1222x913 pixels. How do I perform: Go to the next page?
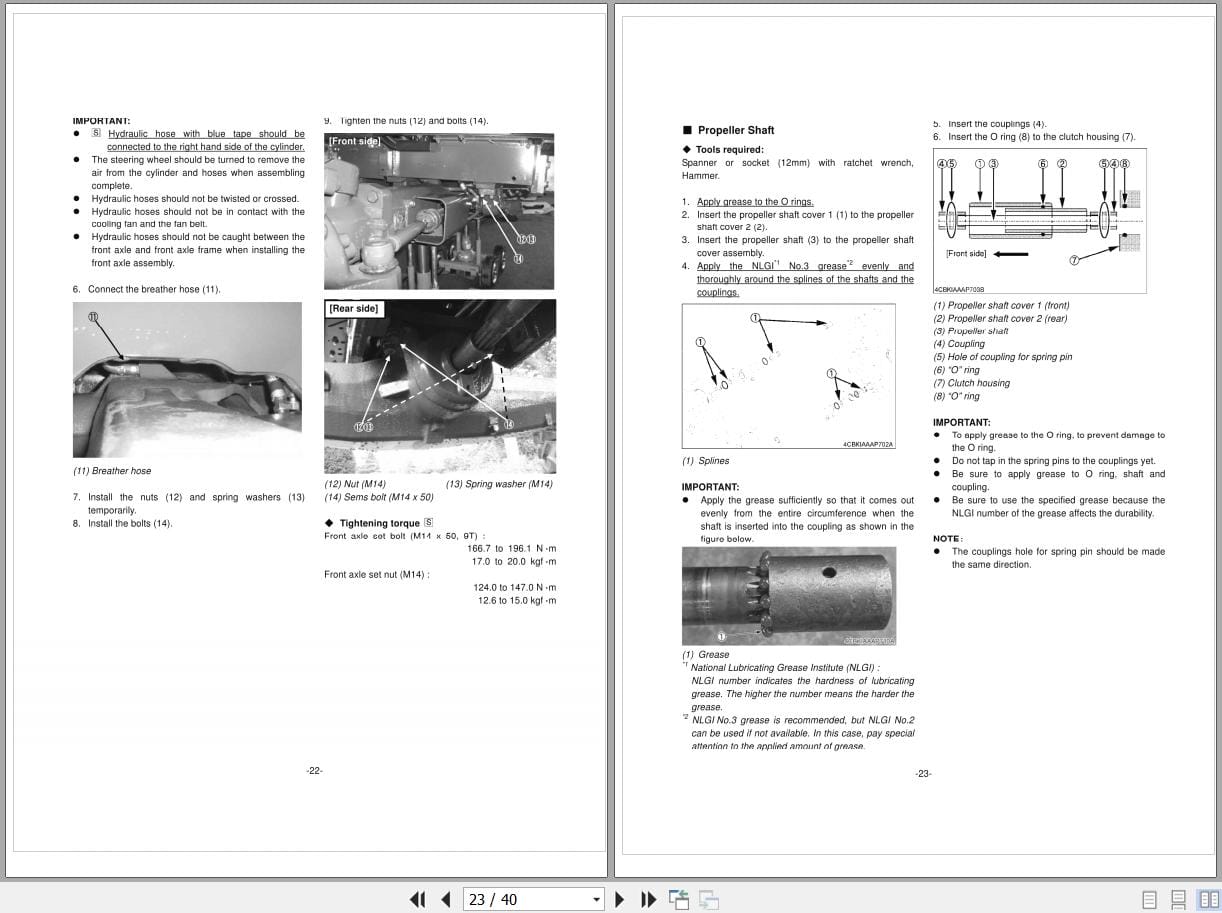[620, 899]
